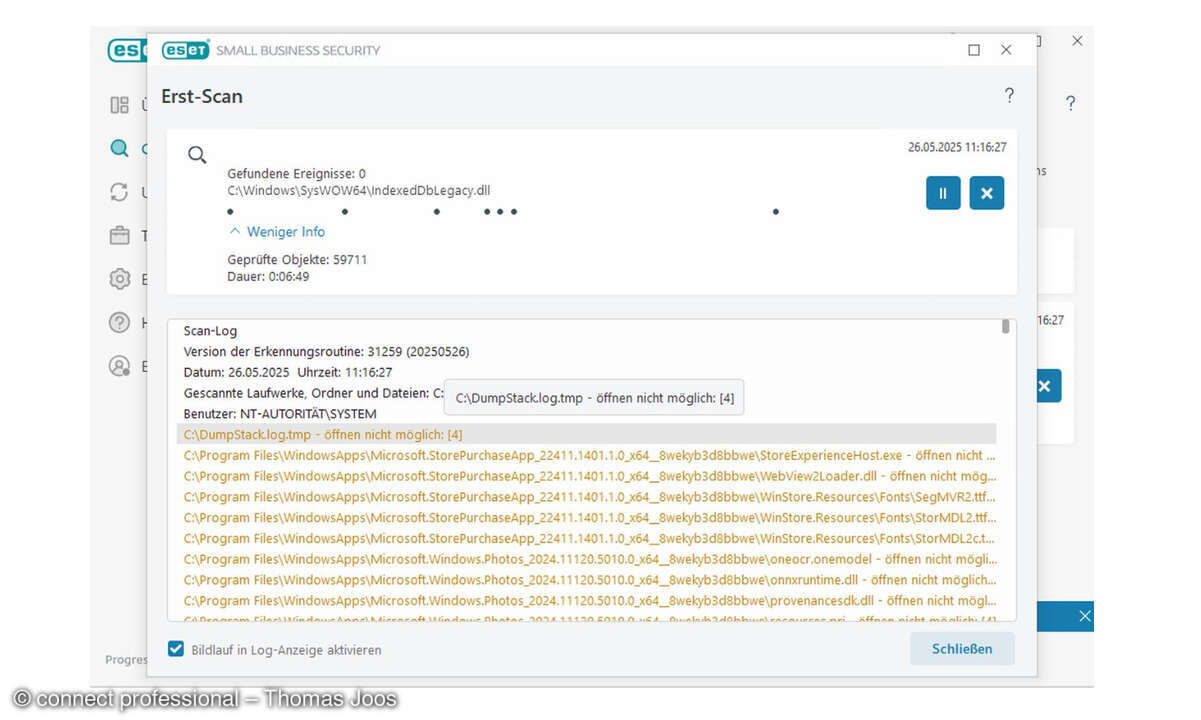
Task: Click the Version der Erkennungsroutine line
Action: pyautogui.click(x=326, y=352)
